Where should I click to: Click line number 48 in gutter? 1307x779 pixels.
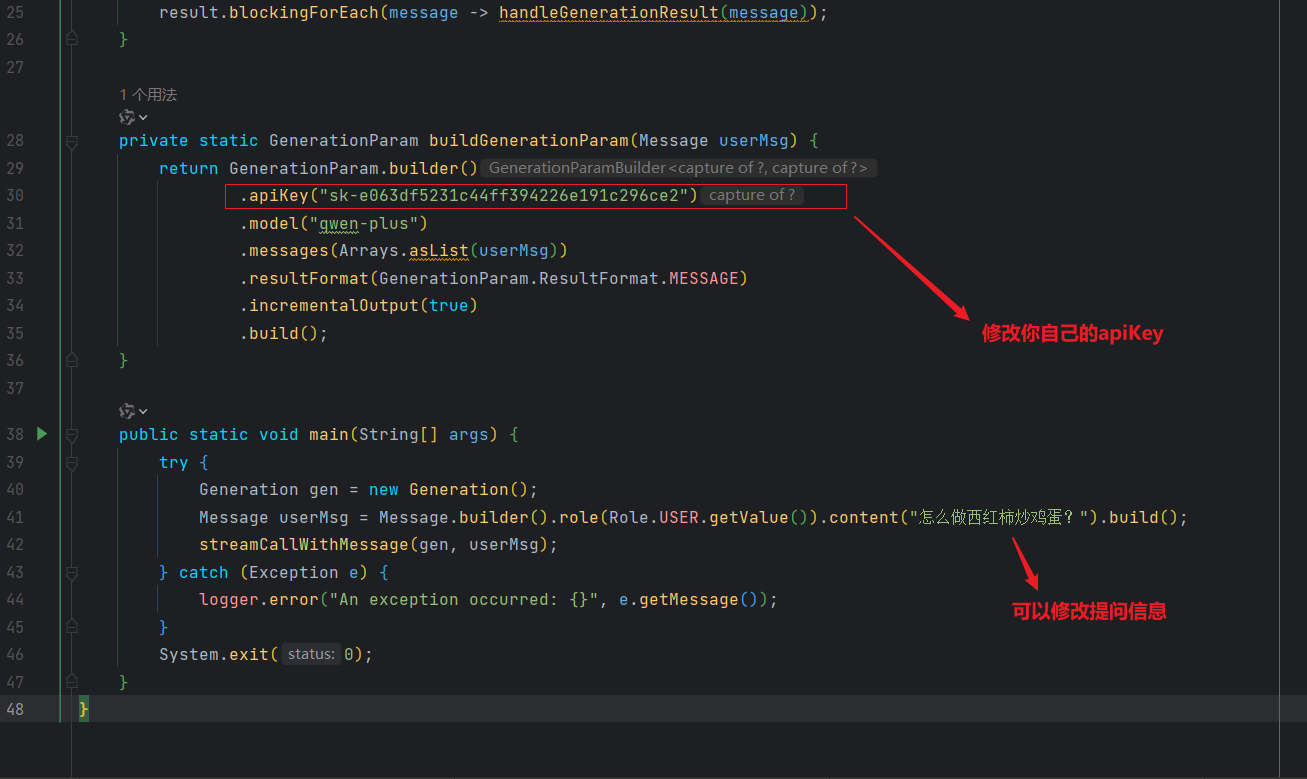click(x=14, y=709)
